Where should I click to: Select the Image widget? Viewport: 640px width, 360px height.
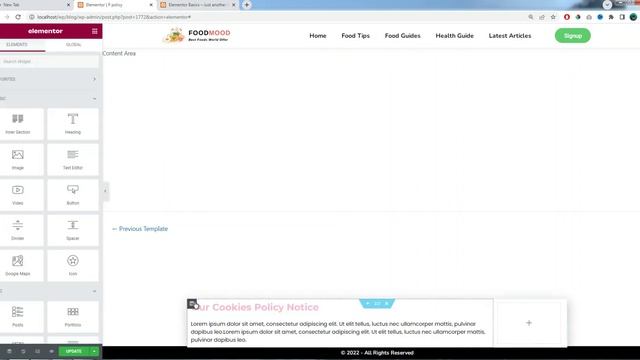pos(18,160)
